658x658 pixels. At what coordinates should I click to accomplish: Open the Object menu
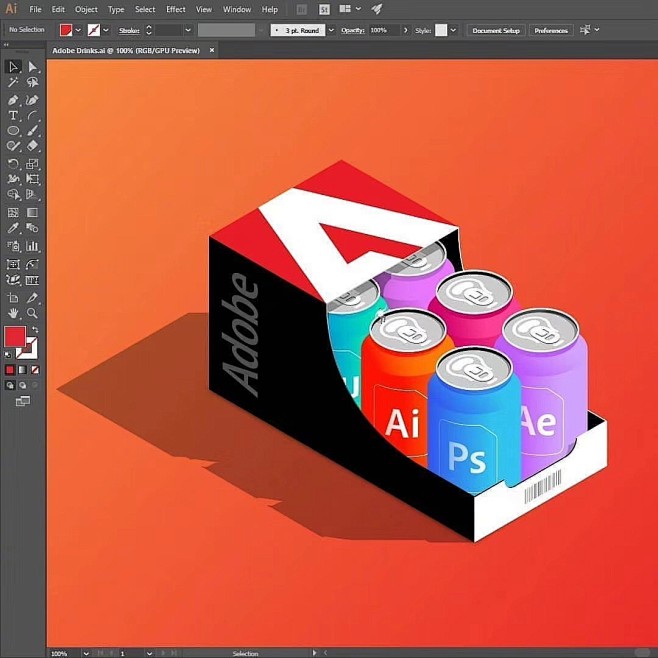point(86,9)
